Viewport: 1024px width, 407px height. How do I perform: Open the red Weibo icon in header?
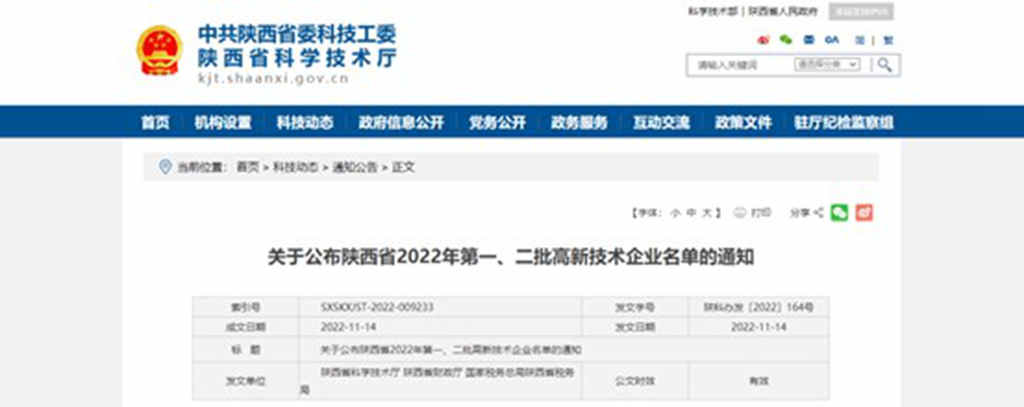click(x=763, y=40)
